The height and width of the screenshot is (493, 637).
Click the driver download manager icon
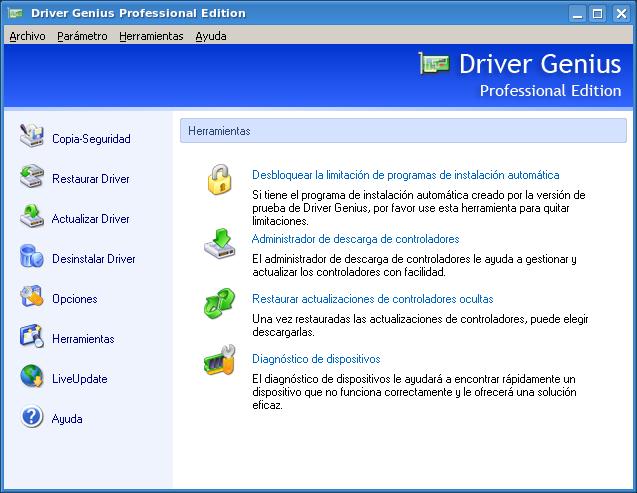220,244
